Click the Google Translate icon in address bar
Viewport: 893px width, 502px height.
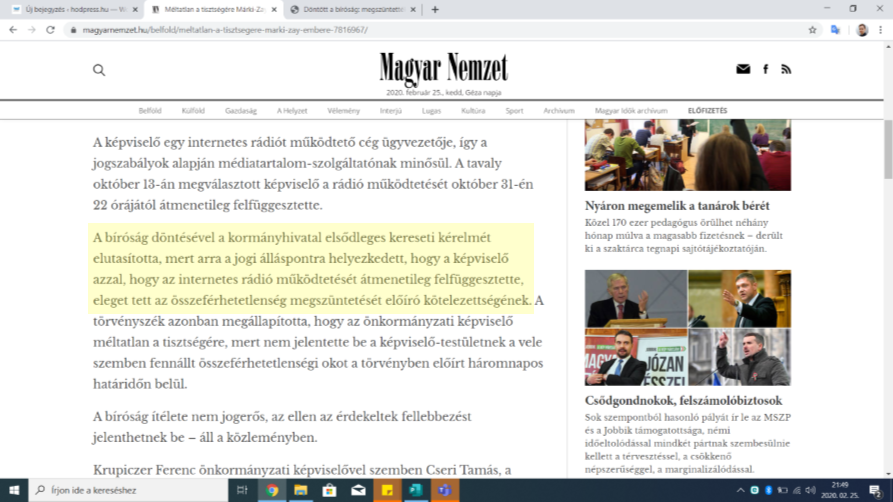coord(836,30)
